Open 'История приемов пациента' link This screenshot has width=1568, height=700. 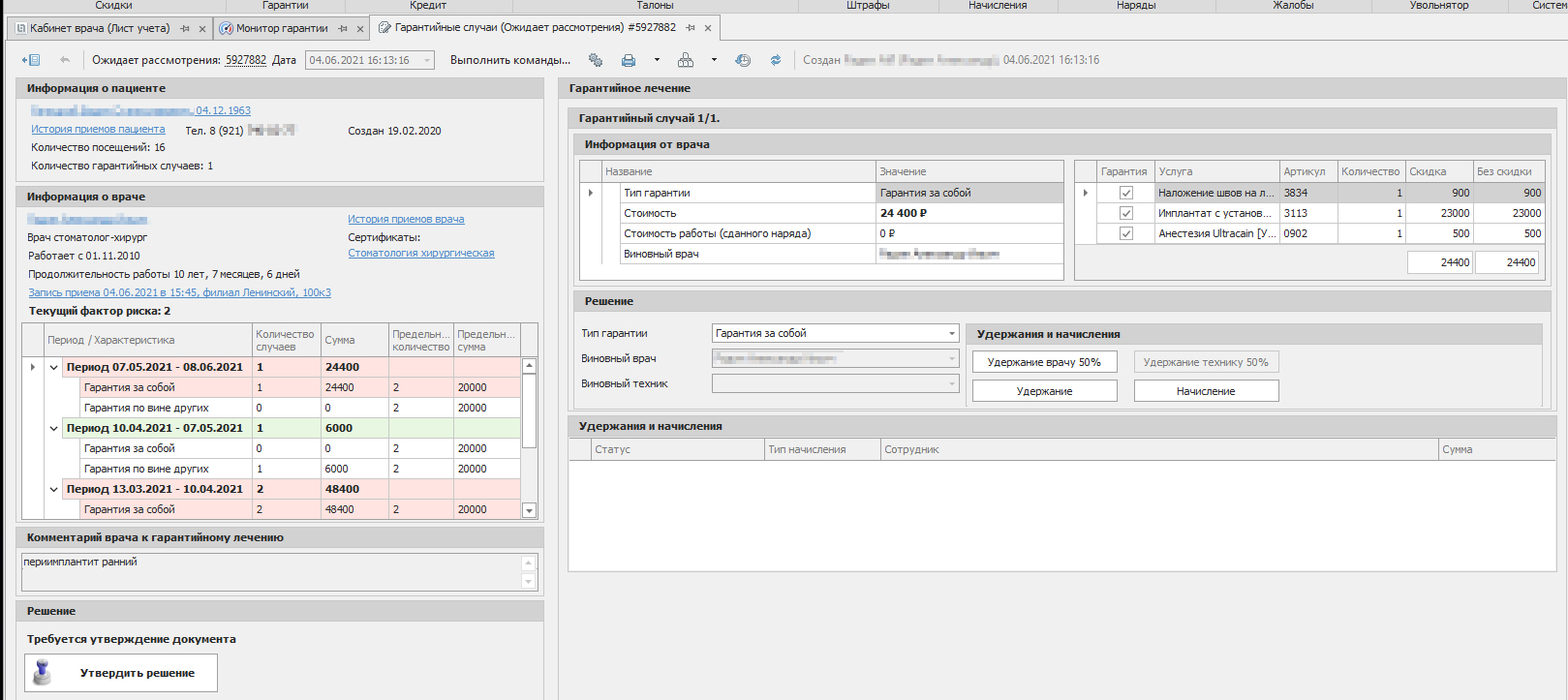coord(98,130)
